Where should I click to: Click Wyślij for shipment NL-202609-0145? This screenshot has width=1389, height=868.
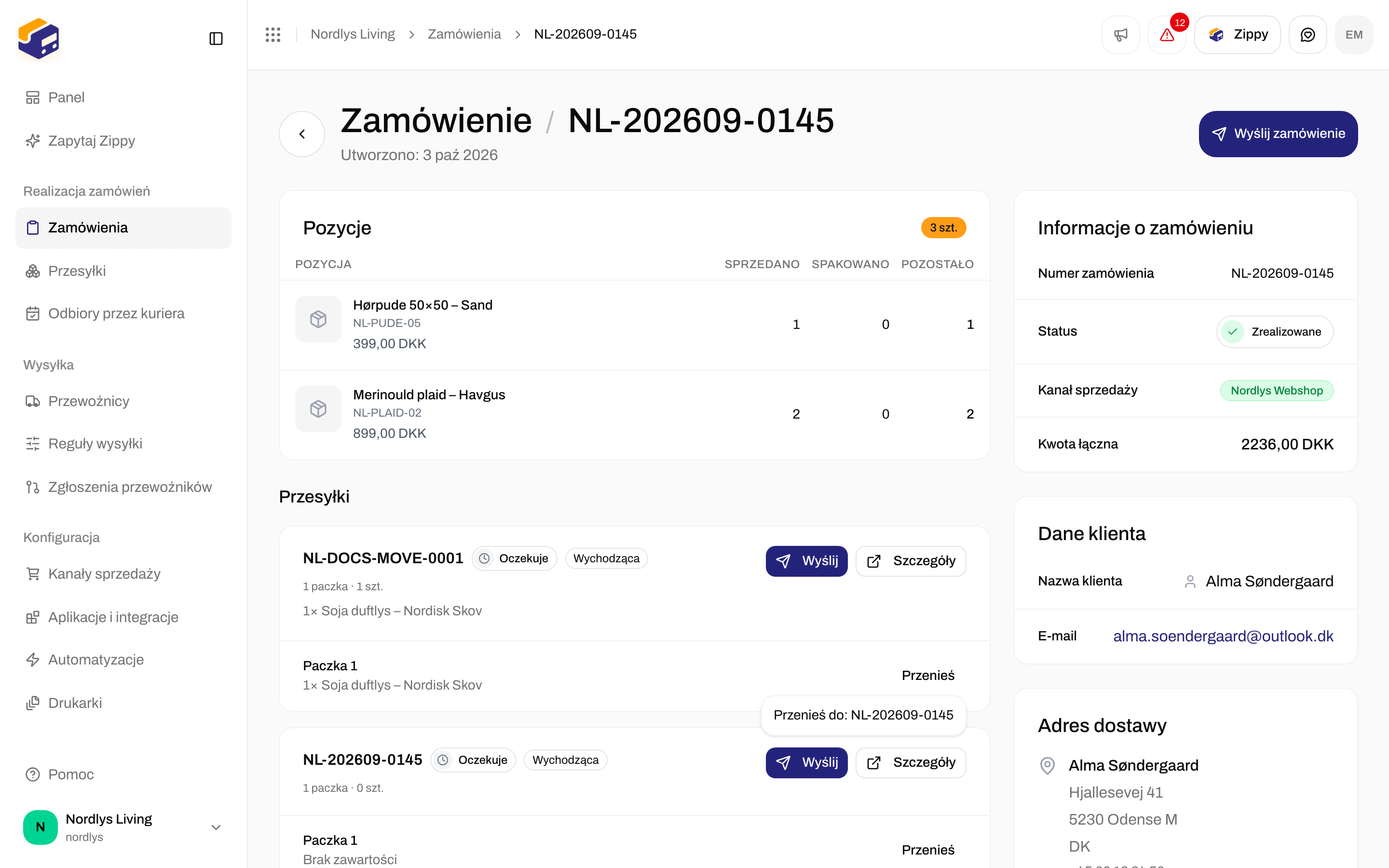[x=806, y=762]
